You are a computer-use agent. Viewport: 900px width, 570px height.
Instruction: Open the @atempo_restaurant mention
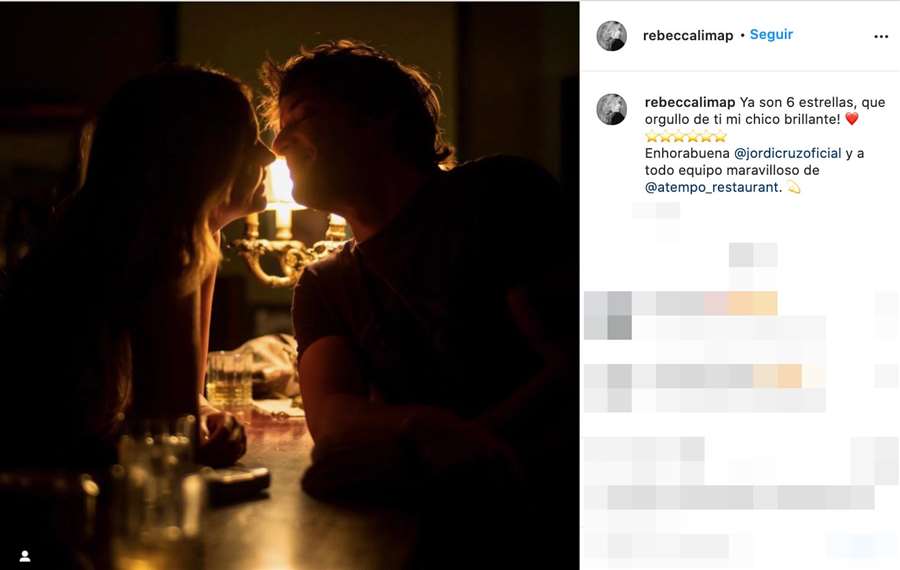(x=712, y=187)
